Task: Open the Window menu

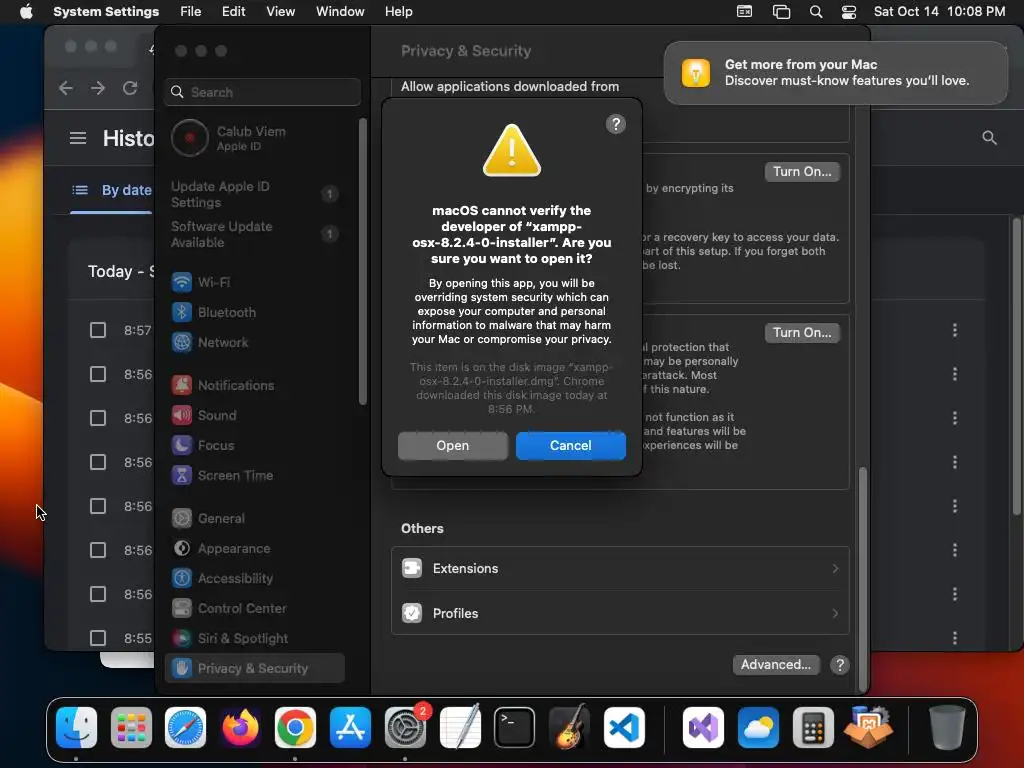Action: pyautogui.click(x=340, y=11)
